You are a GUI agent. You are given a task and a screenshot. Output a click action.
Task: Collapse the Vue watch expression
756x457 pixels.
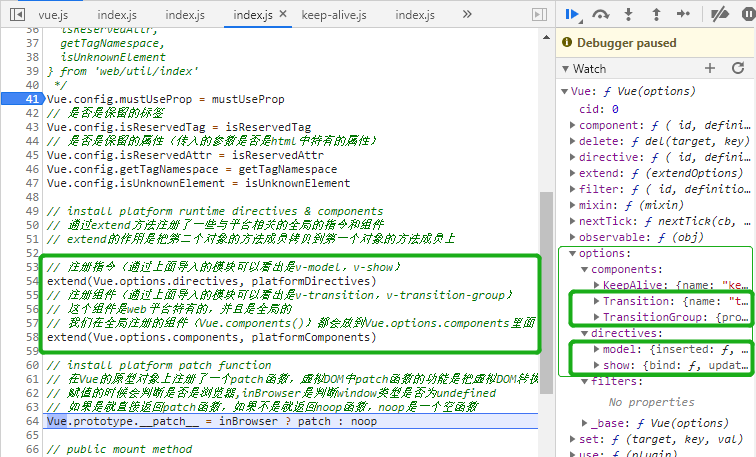click(564, 91)
